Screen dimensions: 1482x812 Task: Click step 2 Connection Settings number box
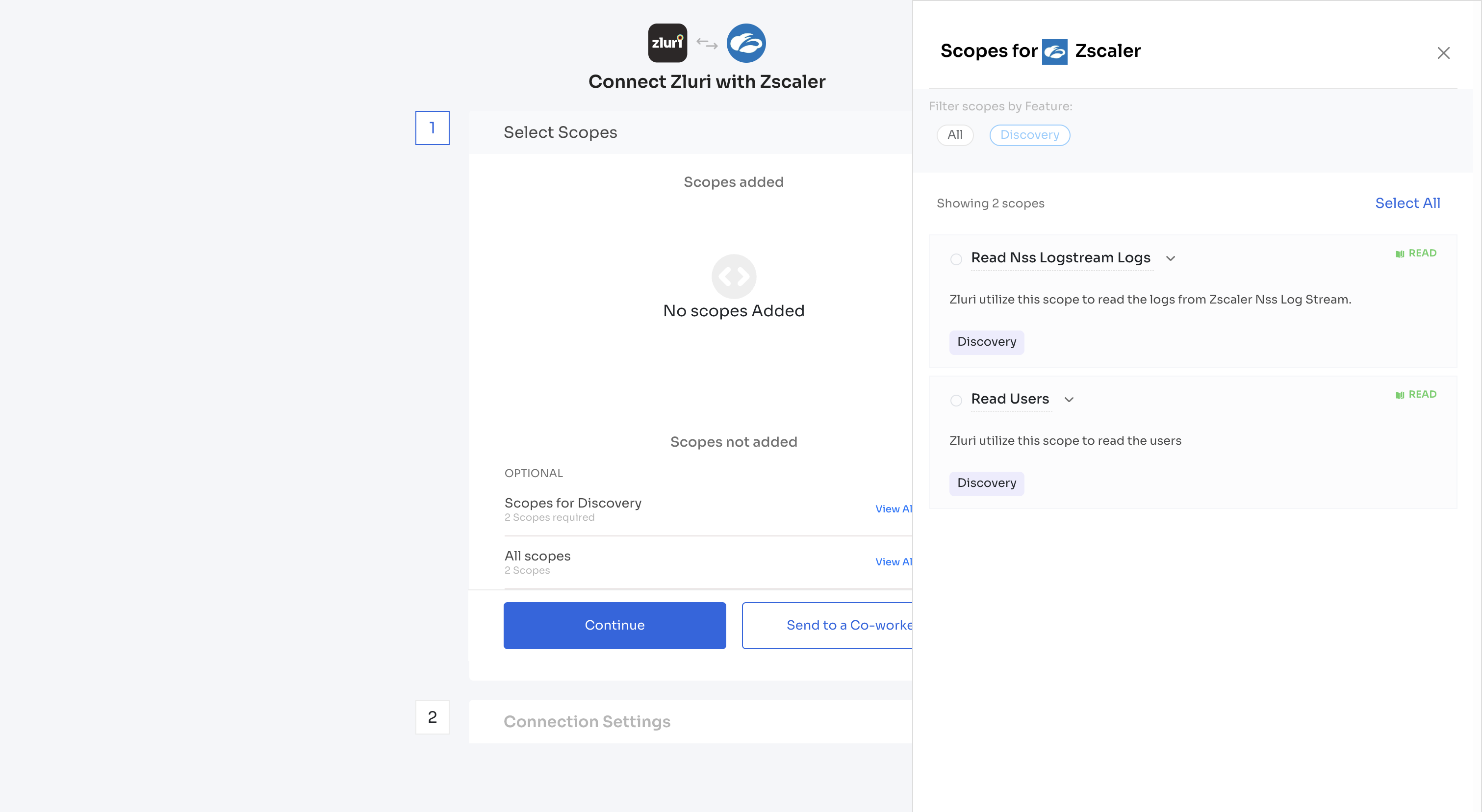tap(432, 717)
